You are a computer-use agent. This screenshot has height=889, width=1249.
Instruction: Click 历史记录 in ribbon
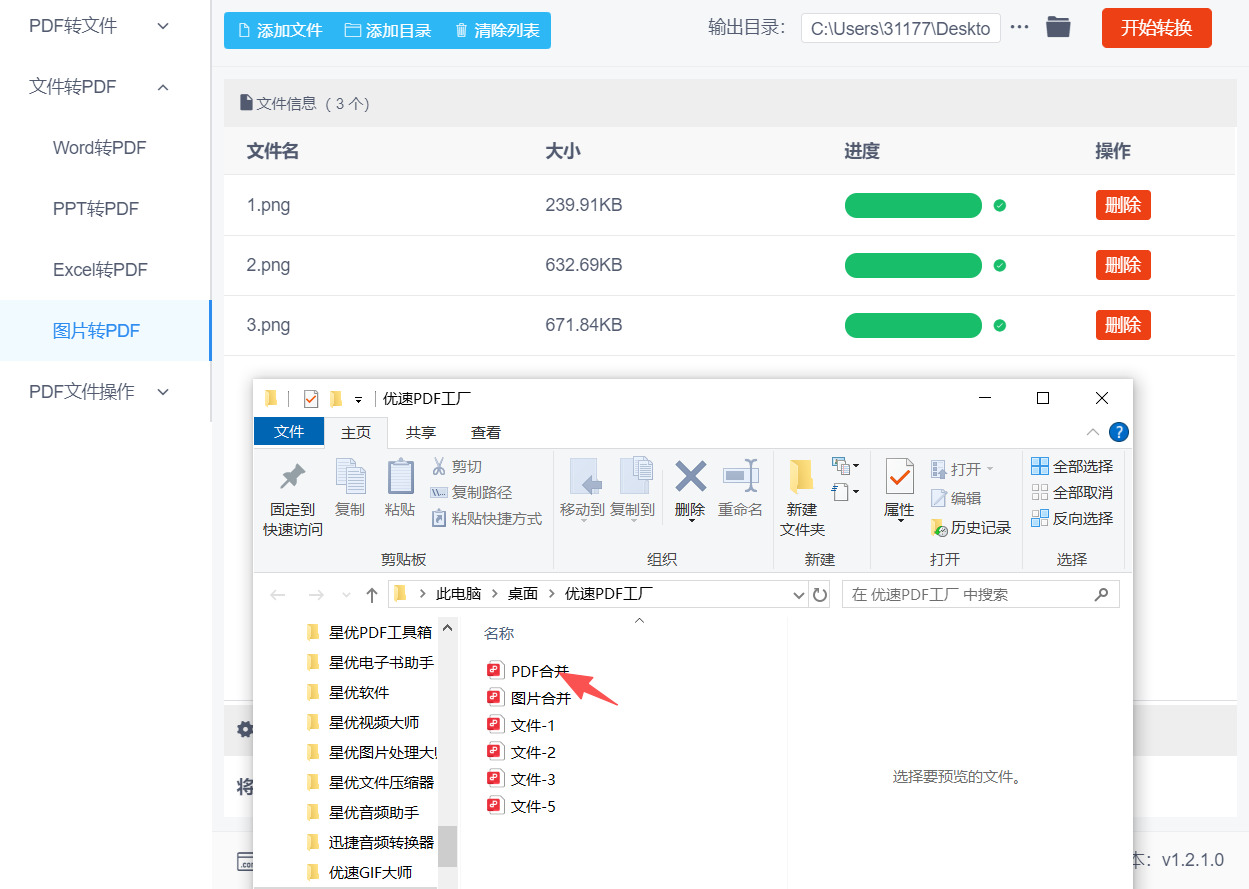pos(971,527)
